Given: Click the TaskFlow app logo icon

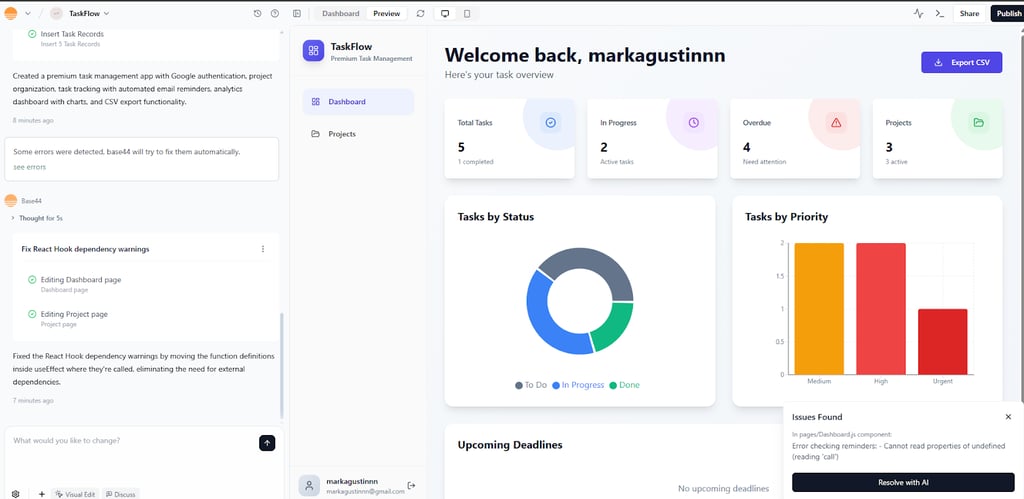Looking at the screenshot, I should (x=313, y=50).
